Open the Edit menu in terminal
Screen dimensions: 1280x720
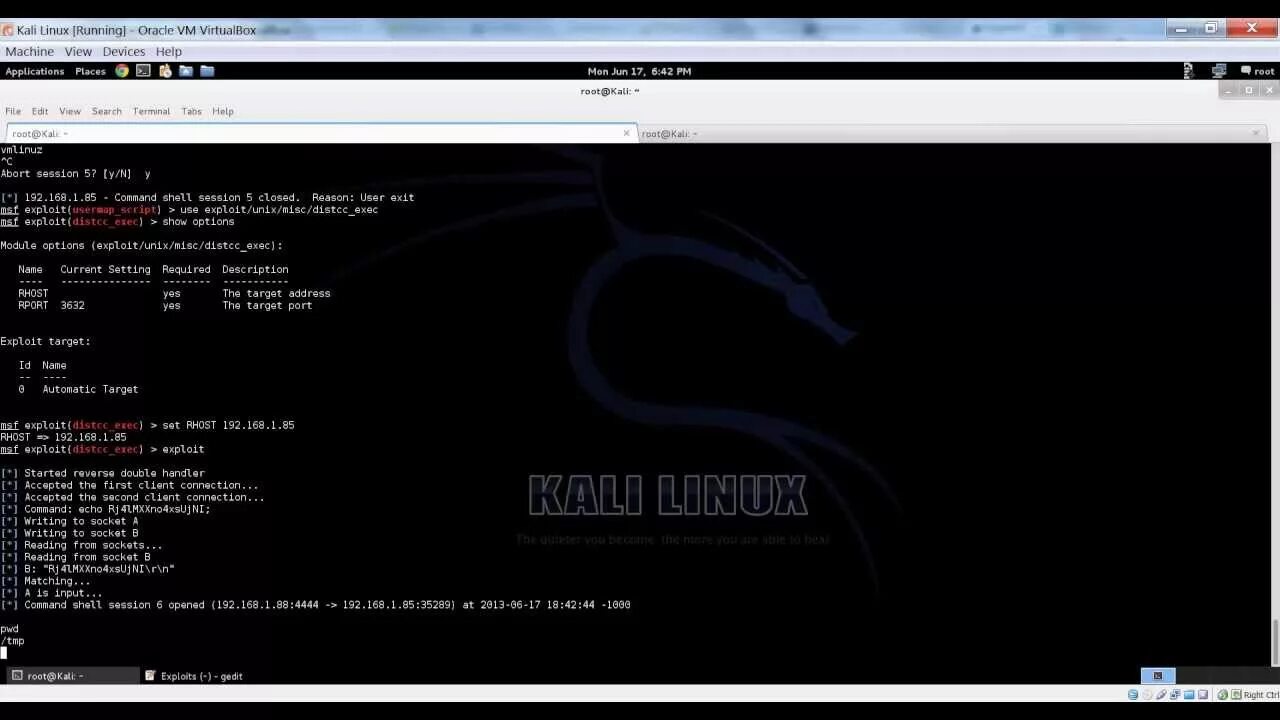(40, 111)
